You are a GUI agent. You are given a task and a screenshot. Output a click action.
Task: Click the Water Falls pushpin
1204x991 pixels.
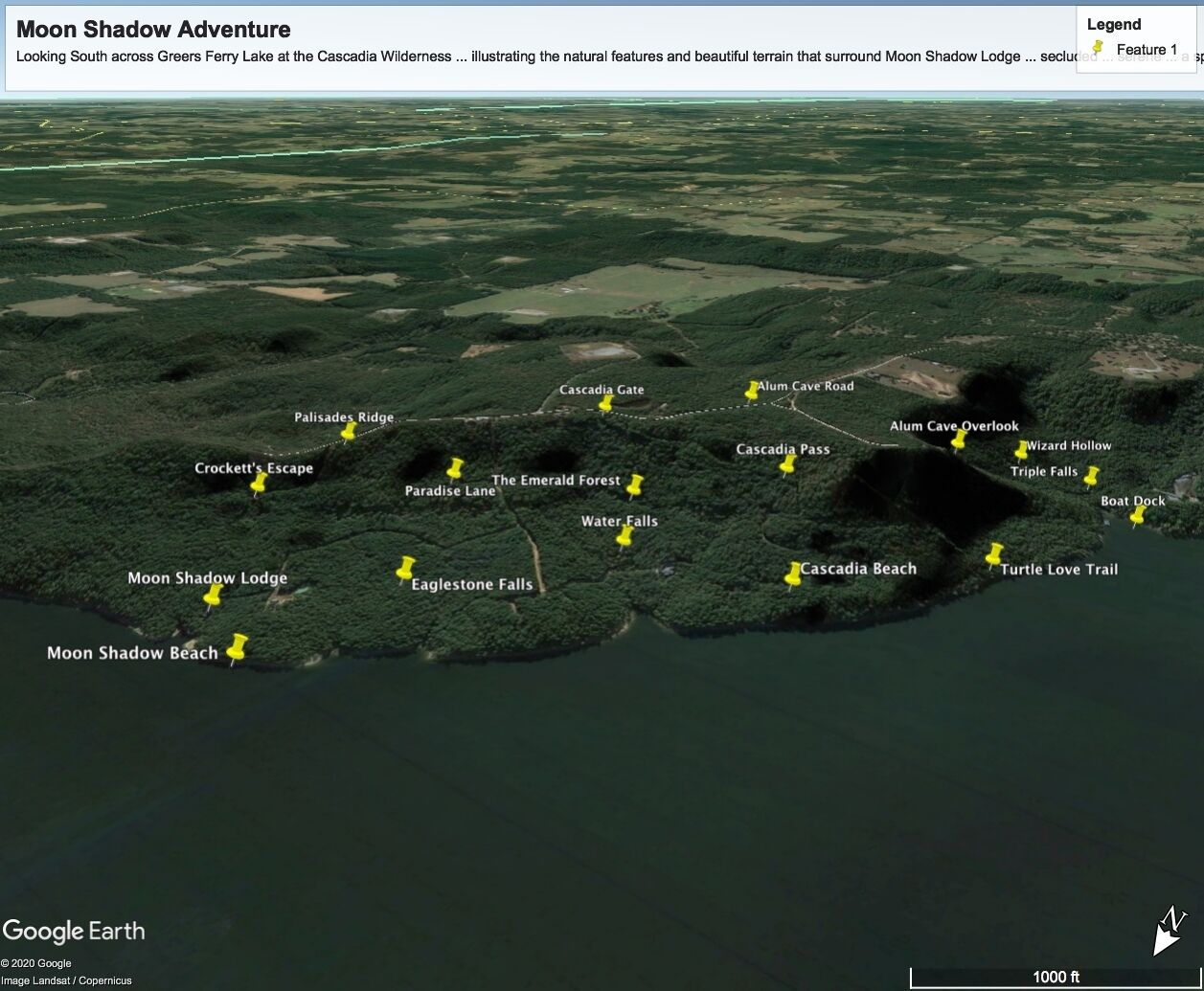(625, 536)
